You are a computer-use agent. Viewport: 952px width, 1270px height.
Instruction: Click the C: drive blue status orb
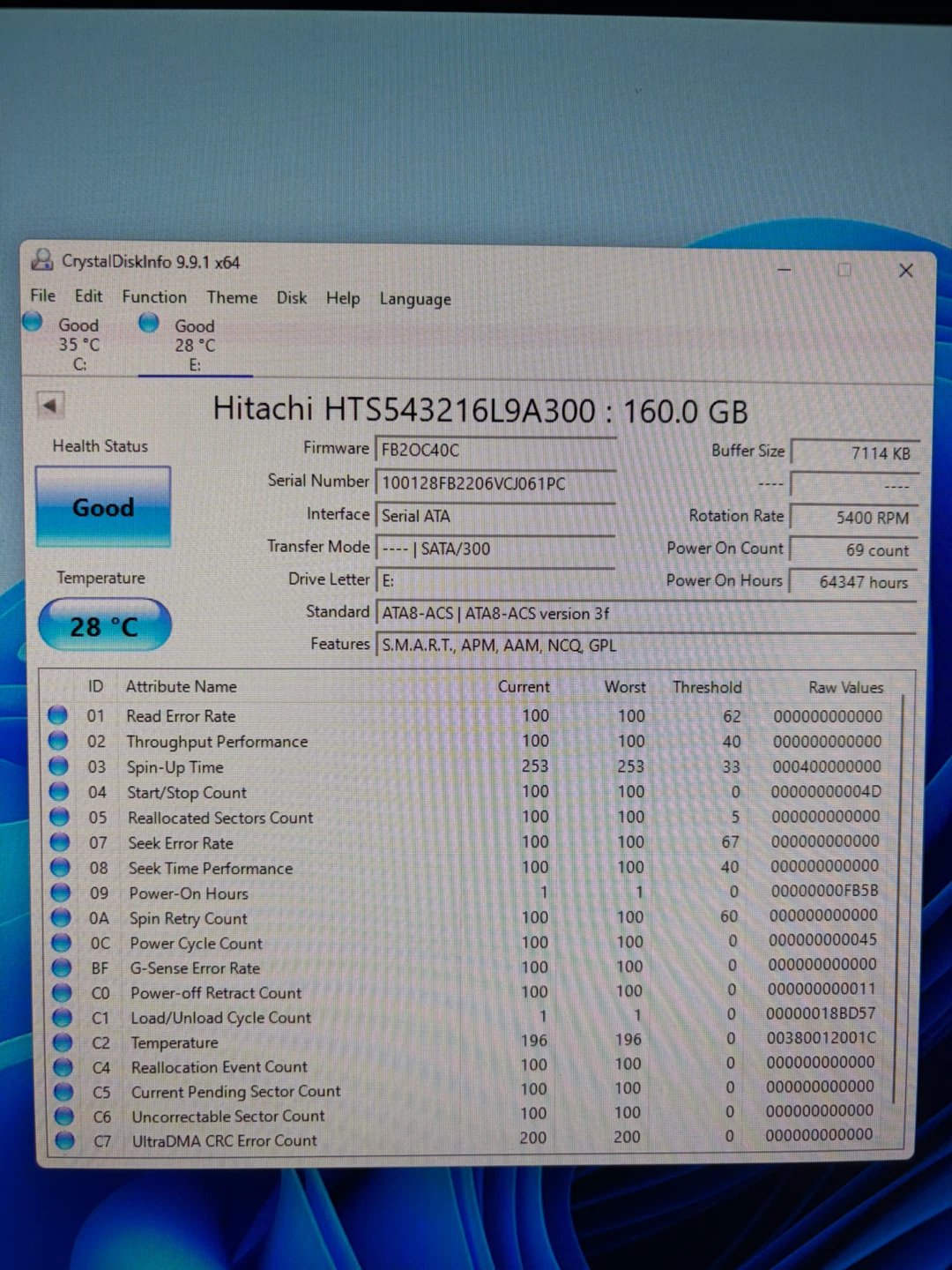[x=33, y=322]
